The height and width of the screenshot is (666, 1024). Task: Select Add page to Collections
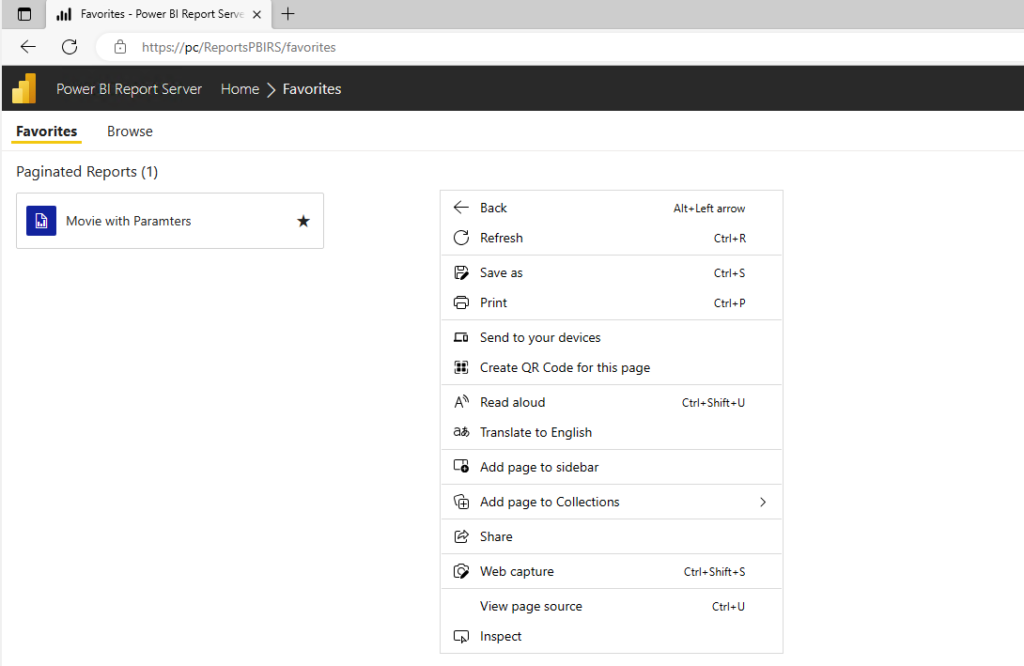[x=611, y=501]
